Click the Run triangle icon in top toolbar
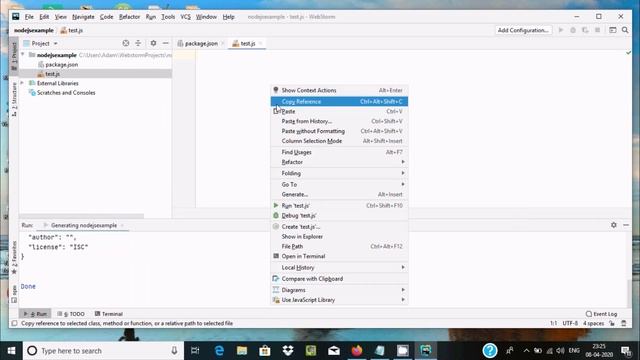Screen dimensions: 640x360 (561, 30)
